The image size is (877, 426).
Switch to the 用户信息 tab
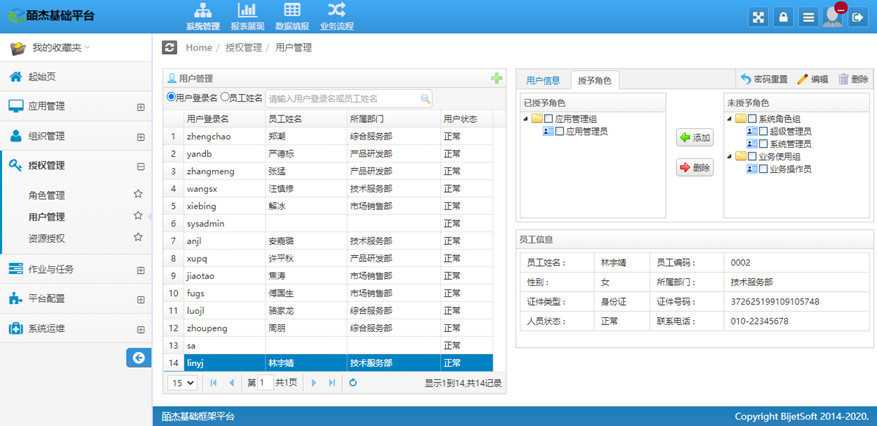point(543,80)
